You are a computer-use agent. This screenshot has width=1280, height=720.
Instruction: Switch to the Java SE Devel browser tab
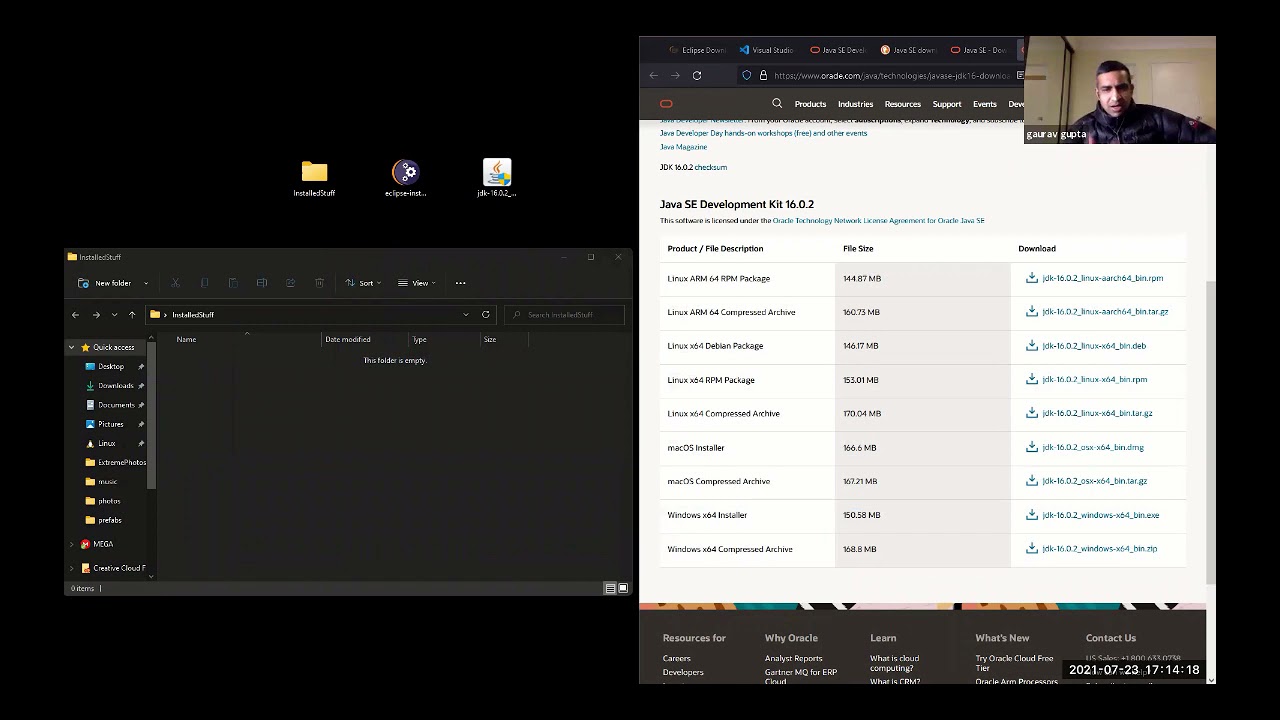(x=838, y=50)
